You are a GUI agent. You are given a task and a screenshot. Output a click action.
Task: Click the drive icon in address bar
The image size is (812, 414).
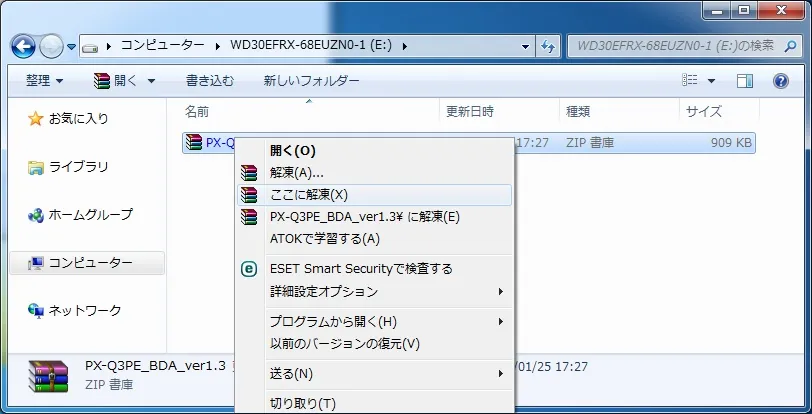coord(90,47)
